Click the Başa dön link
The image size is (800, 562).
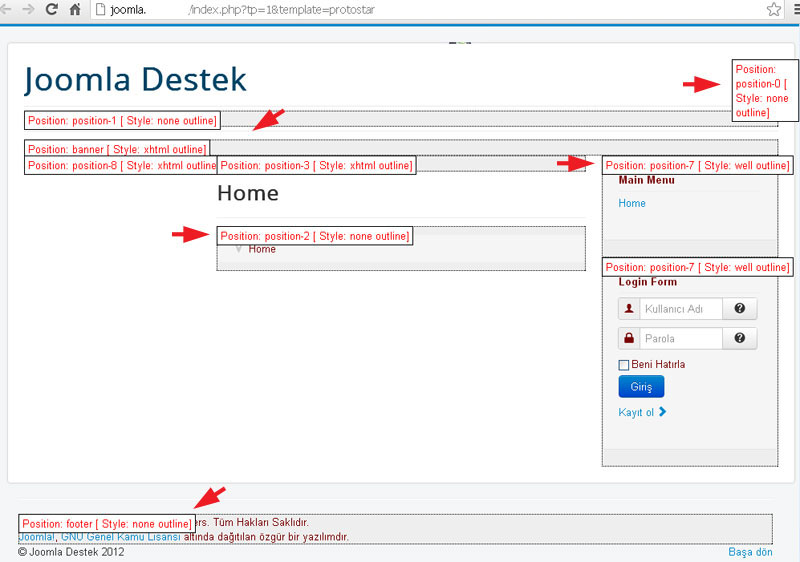(x=750, y=552)
